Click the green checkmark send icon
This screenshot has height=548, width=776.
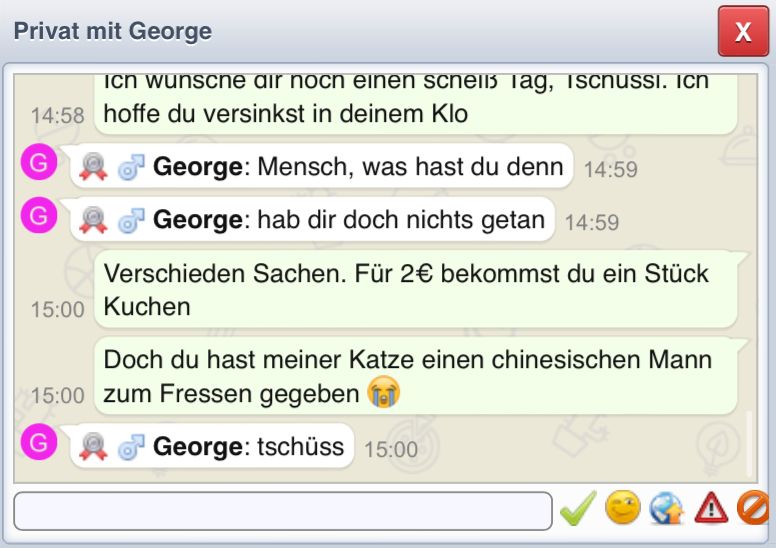pos(577,510)
